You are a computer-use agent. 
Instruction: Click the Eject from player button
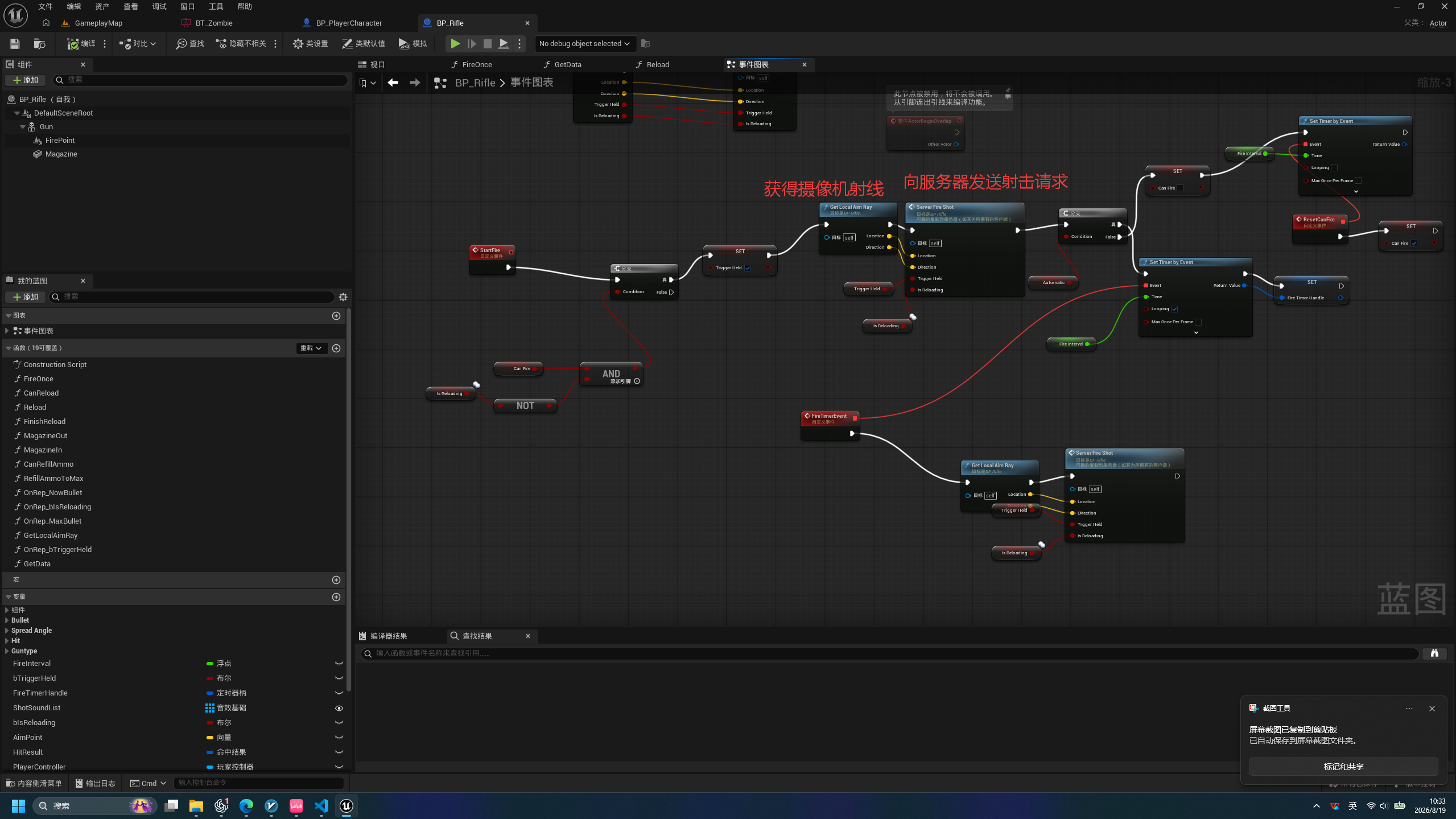click(x=504, y=44)
